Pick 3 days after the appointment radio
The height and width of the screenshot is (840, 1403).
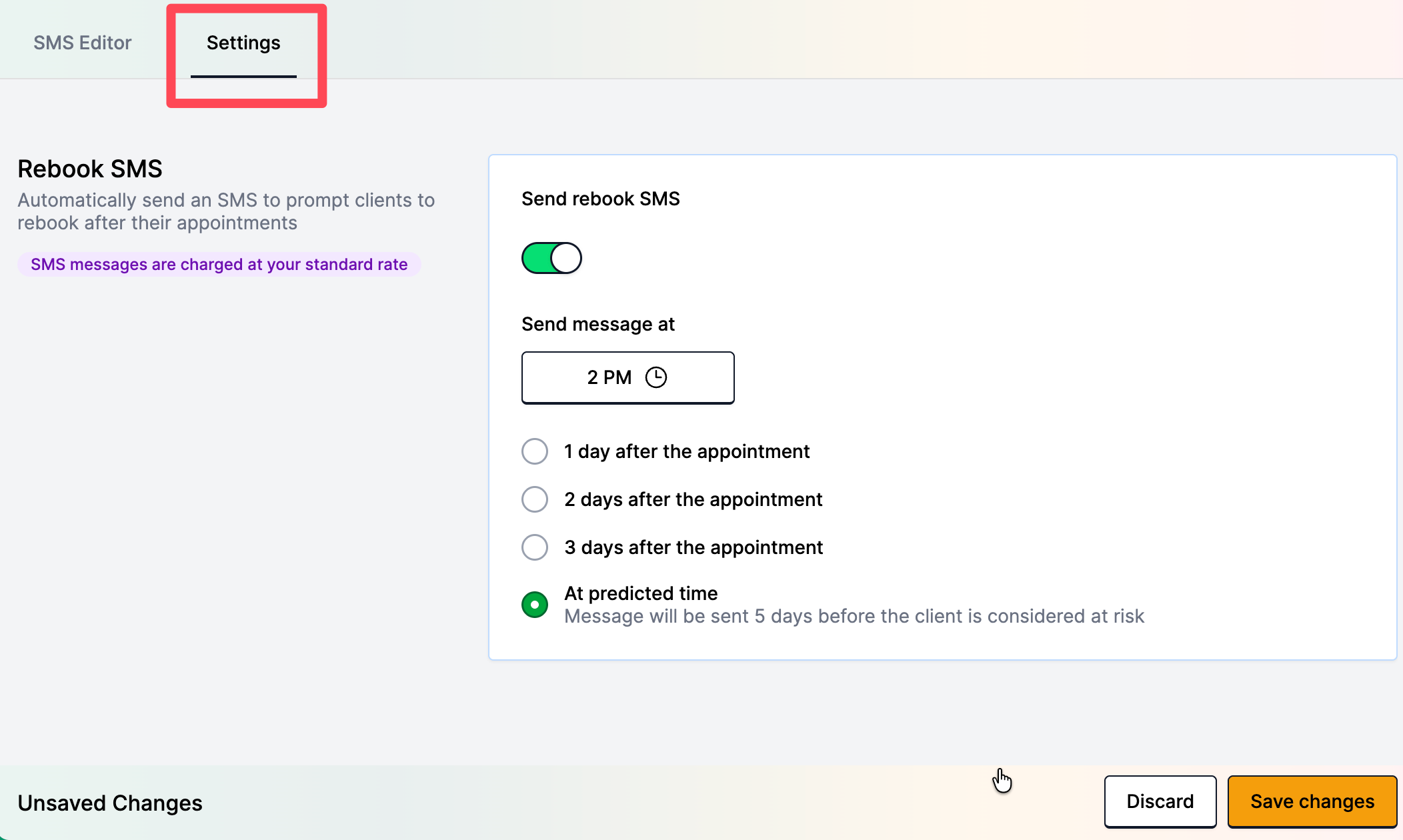(x=535, y=547)
